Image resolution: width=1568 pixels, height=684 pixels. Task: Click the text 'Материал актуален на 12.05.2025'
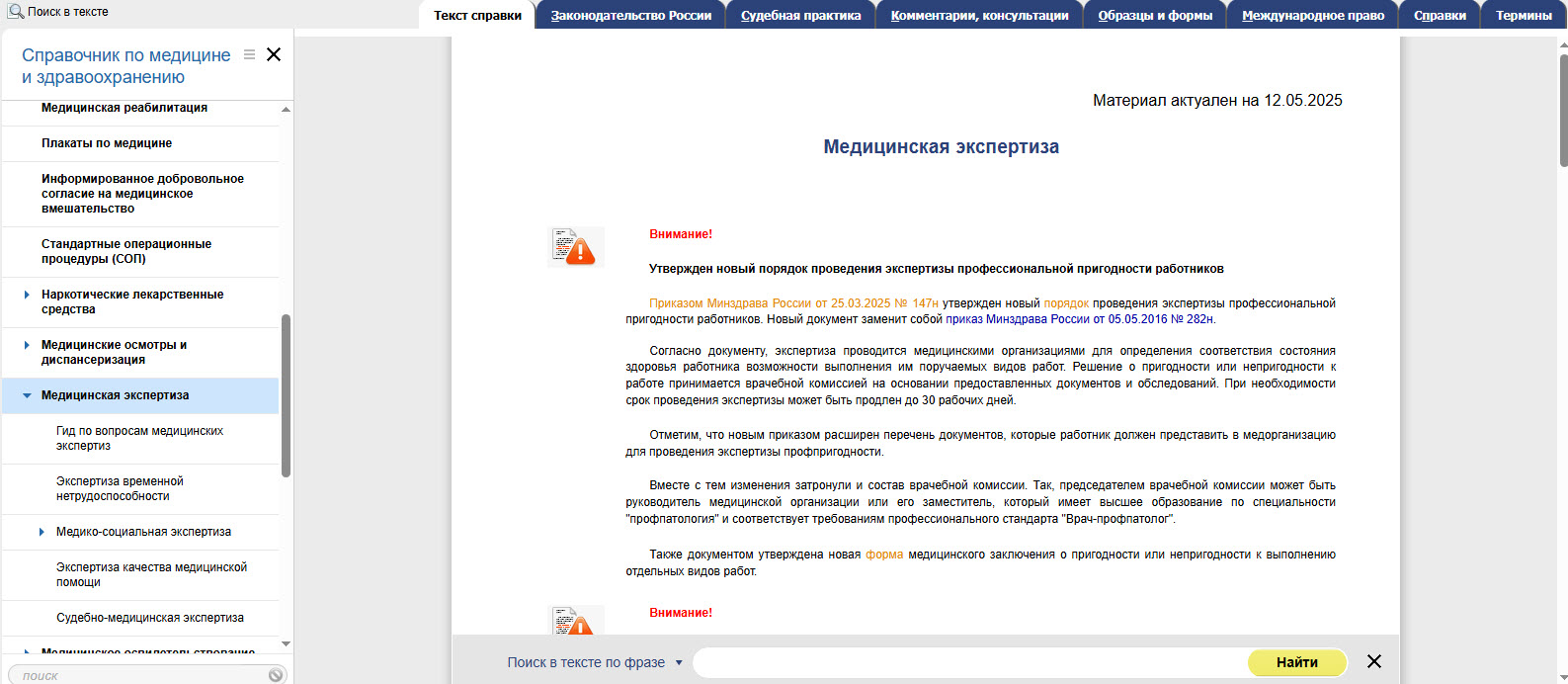(1217, 100)
